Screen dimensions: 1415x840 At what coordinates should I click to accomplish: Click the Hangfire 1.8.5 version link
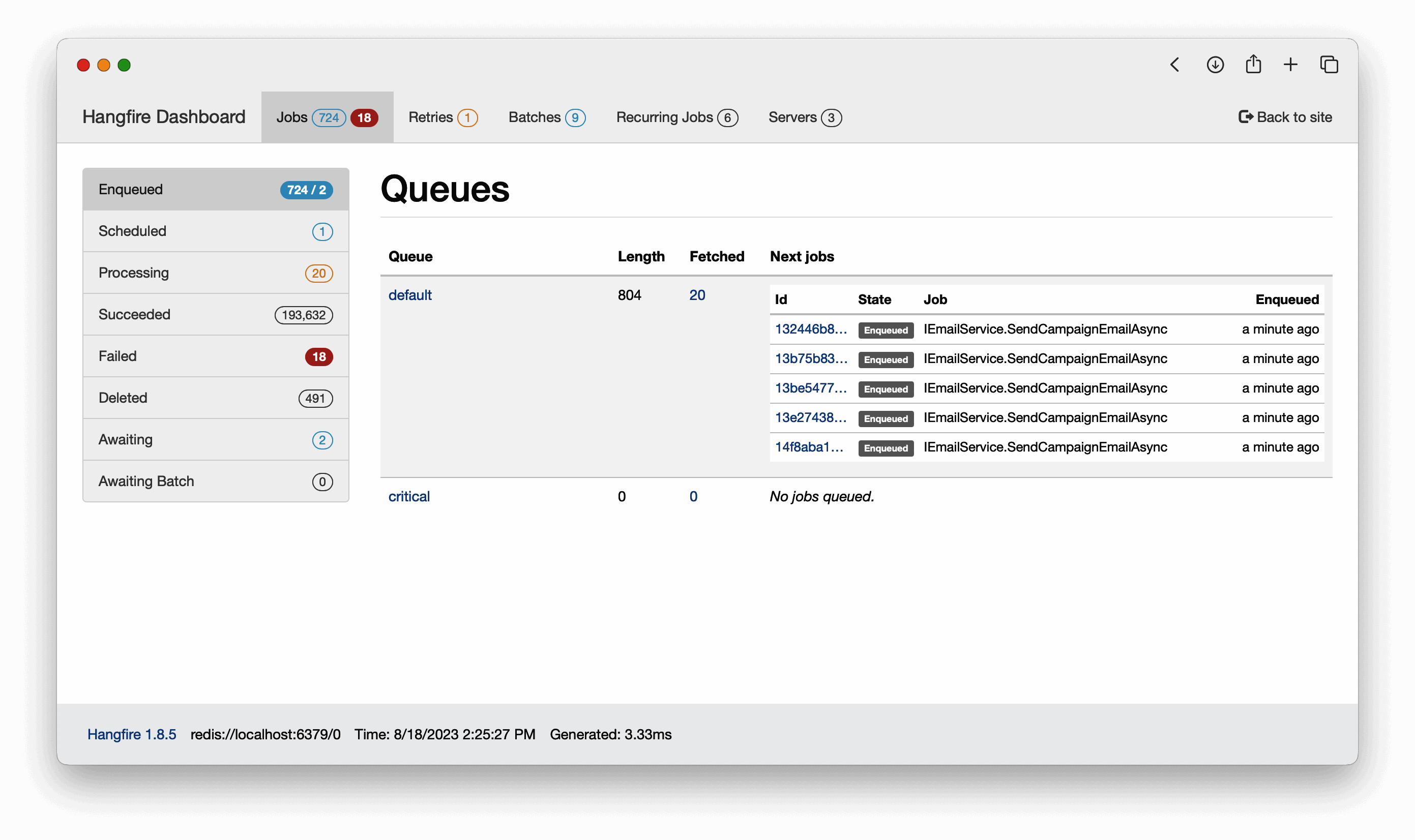131,734
